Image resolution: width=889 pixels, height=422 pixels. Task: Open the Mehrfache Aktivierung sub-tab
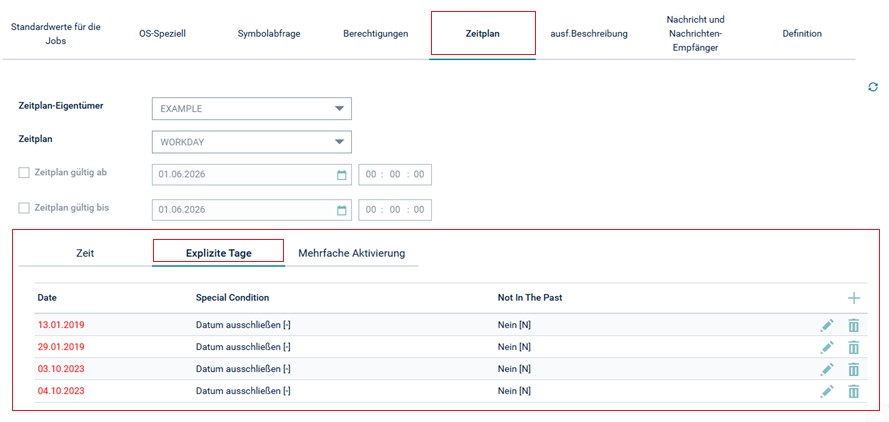click(352, 254)
